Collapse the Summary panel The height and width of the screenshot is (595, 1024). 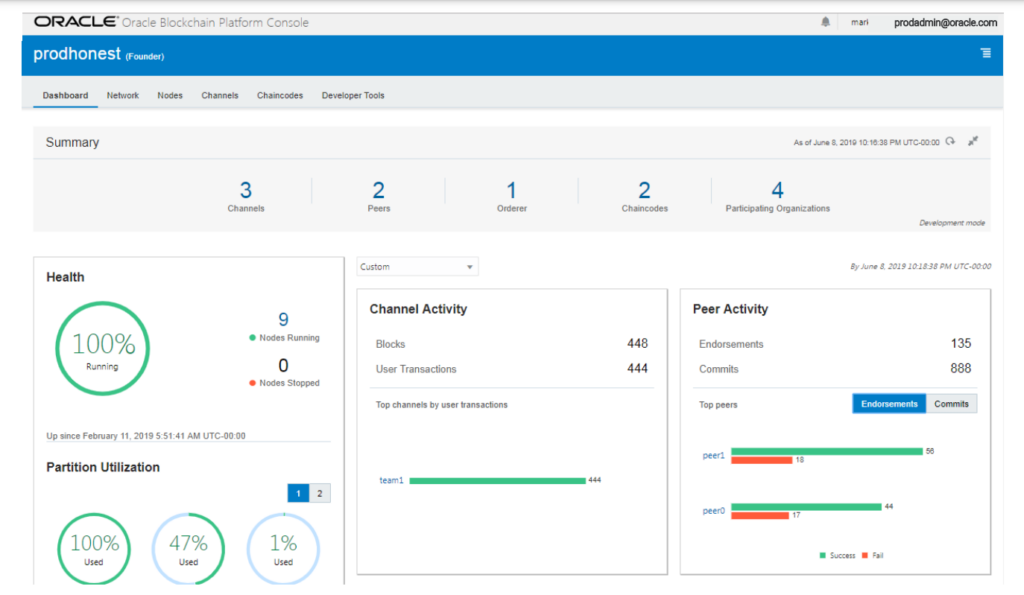(973, 142)
